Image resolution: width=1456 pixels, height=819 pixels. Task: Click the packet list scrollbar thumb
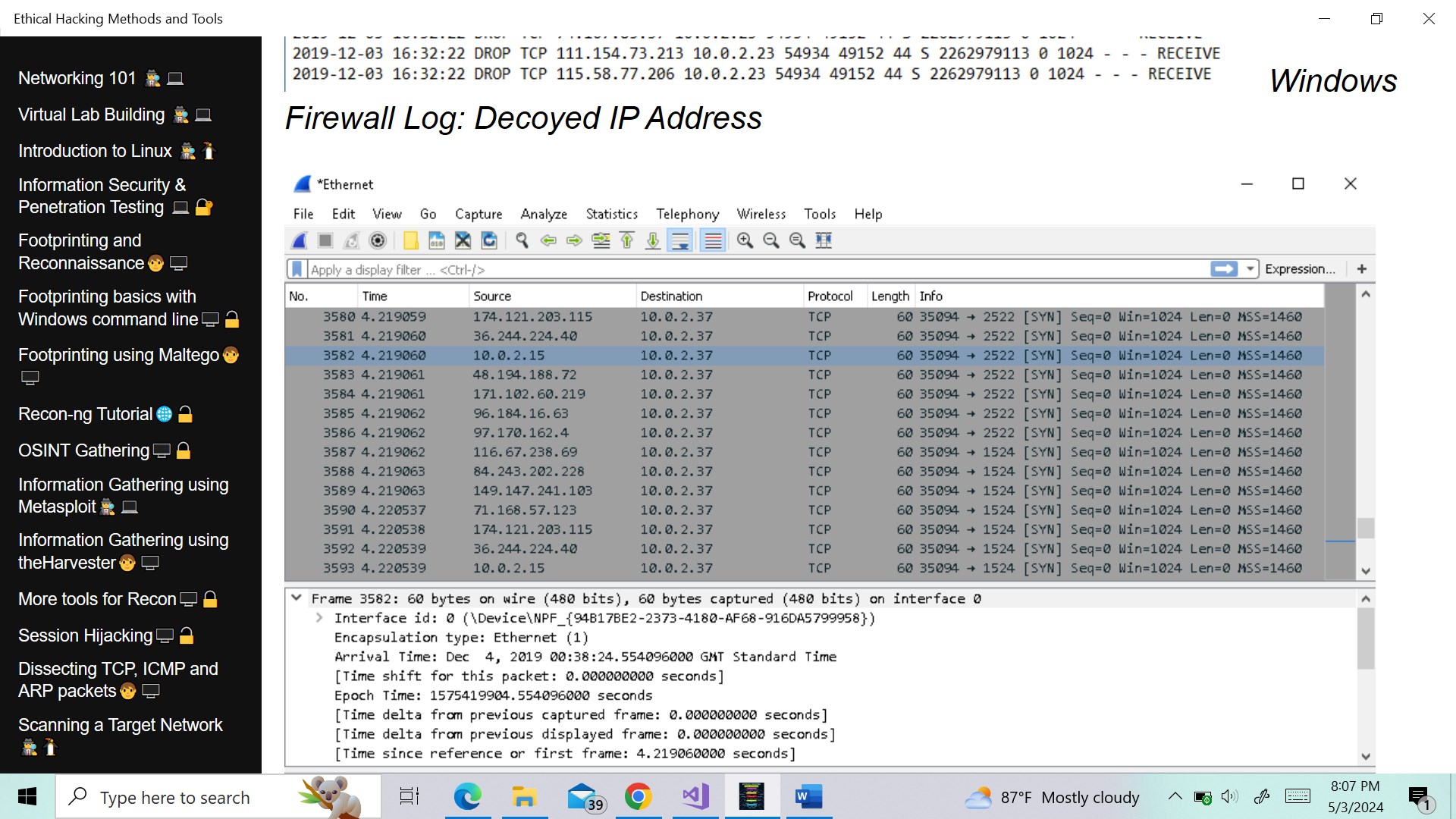[1365, 528]
